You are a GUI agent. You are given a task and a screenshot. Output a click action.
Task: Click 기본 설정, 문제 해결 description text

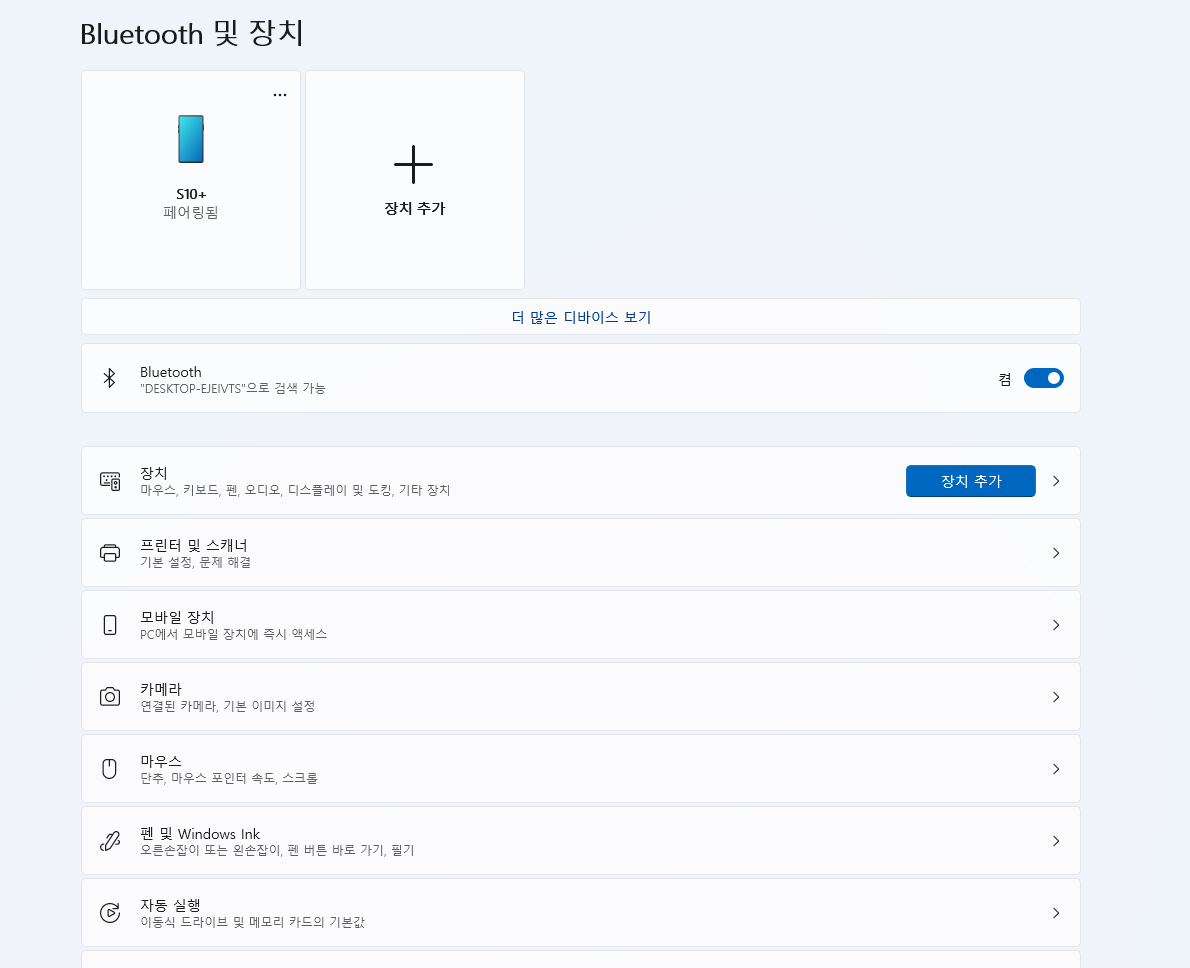[x=196, y=563]
